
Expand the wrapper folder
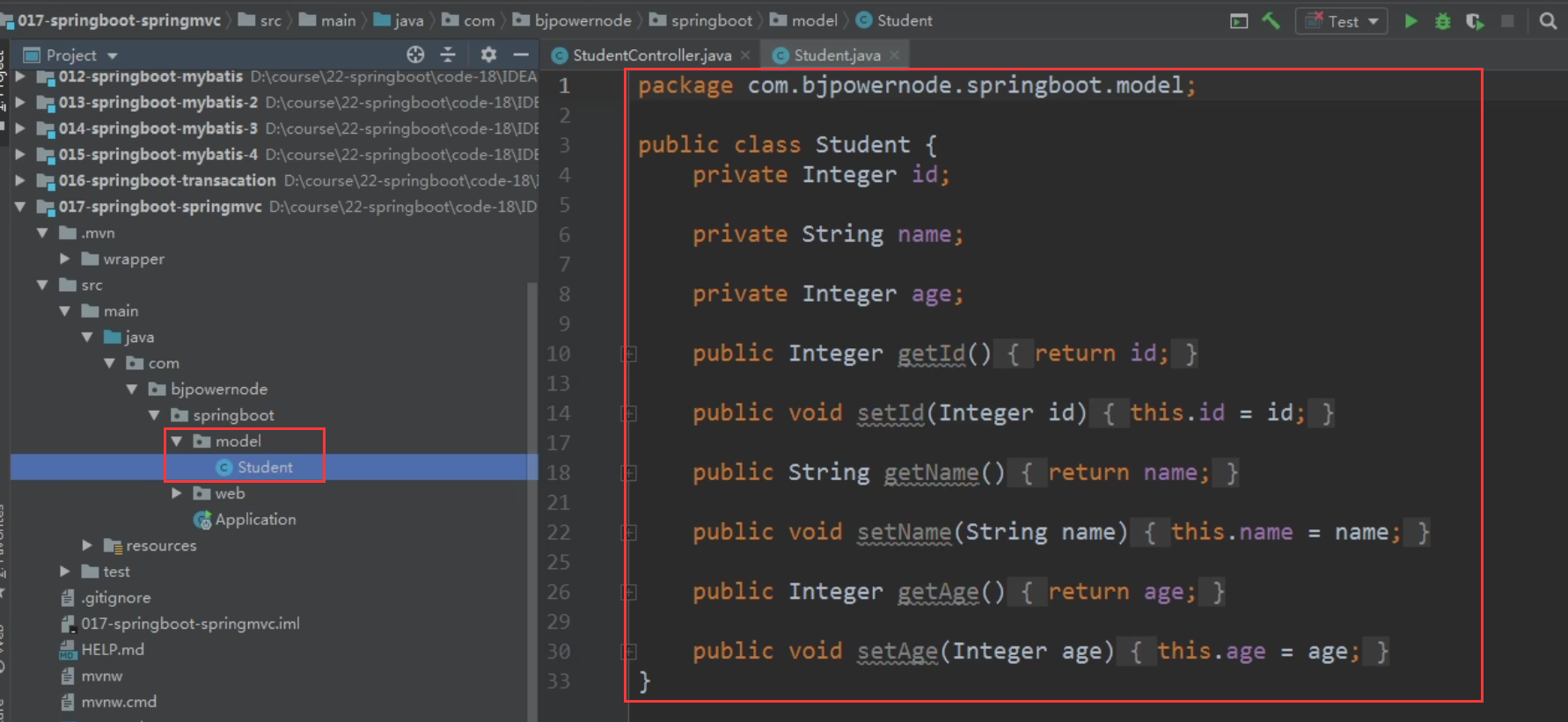65,259
